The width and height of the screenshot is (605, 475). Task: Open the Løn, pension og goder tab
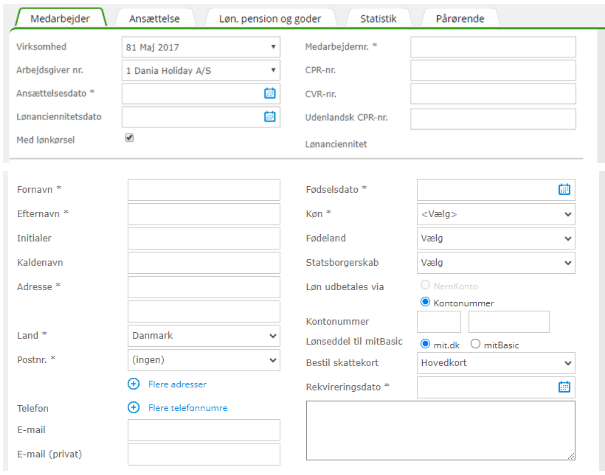(x=270, y=19)
